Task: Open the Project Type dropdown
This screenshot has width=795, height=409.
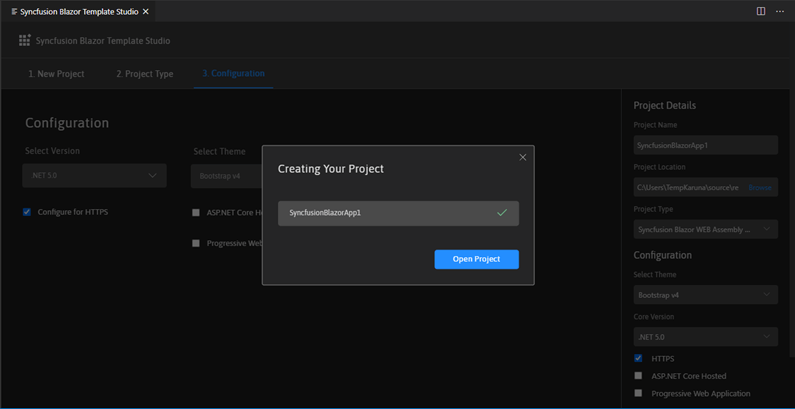Action: [x=705, y=229]
